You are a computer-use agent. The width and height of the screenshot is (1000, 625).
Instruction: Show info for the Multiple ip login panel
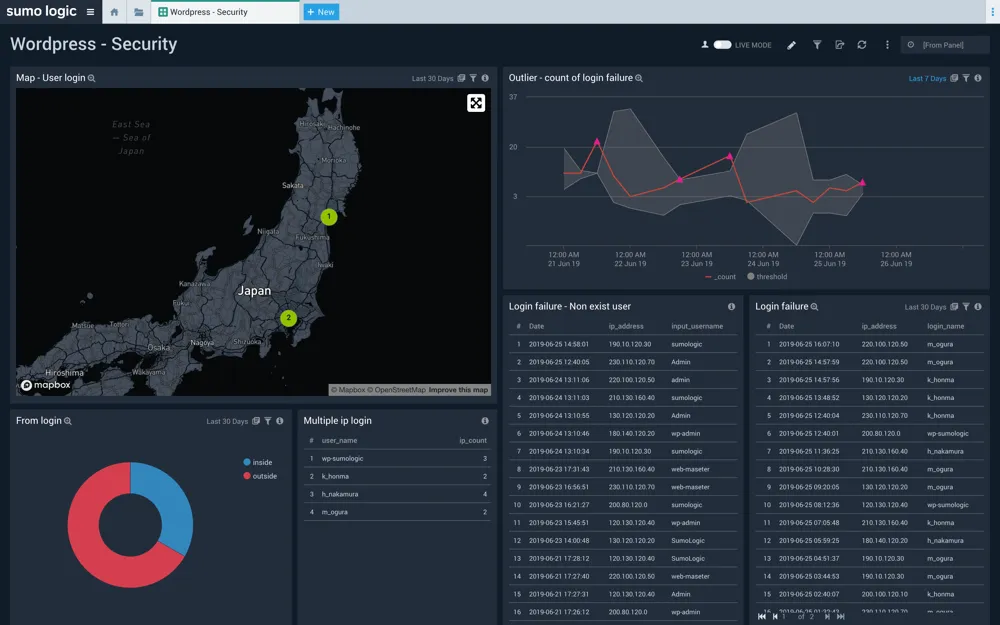point(485,421)
